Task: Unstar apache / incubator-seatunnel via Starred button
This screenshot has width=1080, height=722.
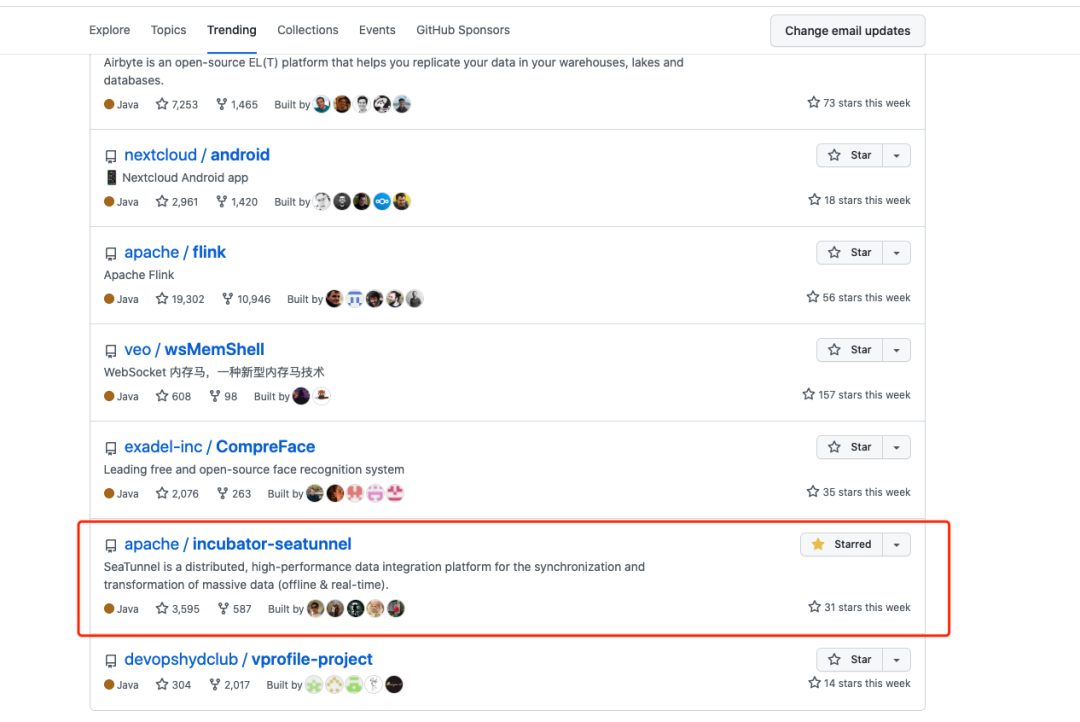Action: (841, 544)
